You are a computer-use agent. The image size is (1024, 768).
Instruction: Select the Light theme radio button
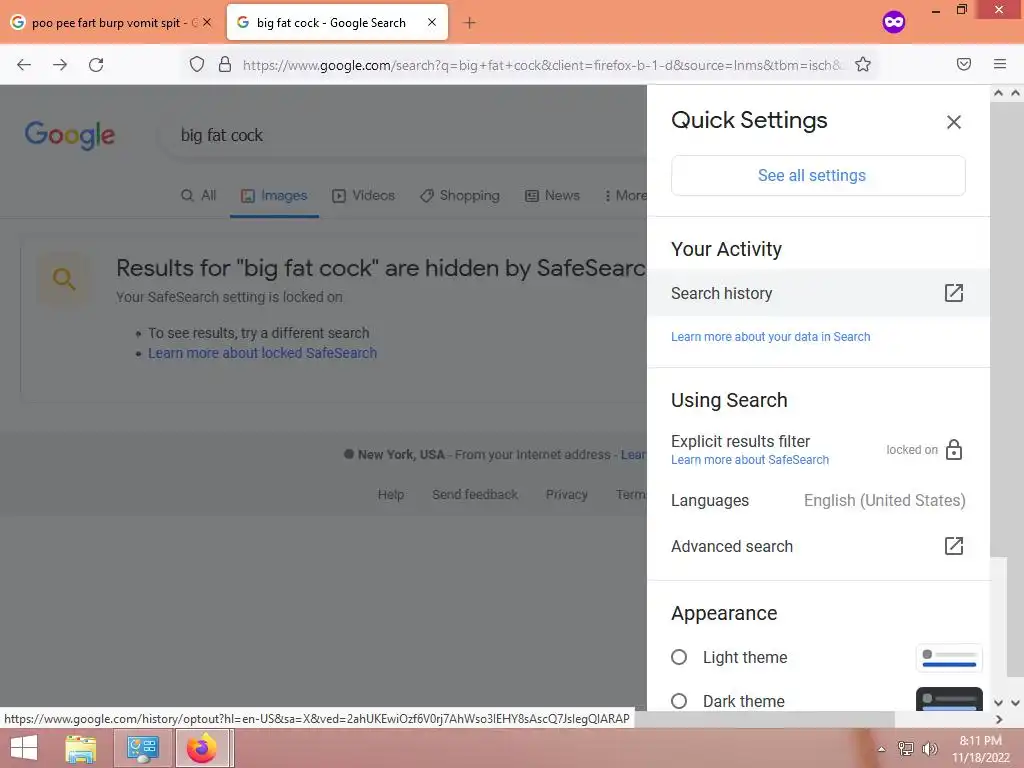tap(679, 657)
